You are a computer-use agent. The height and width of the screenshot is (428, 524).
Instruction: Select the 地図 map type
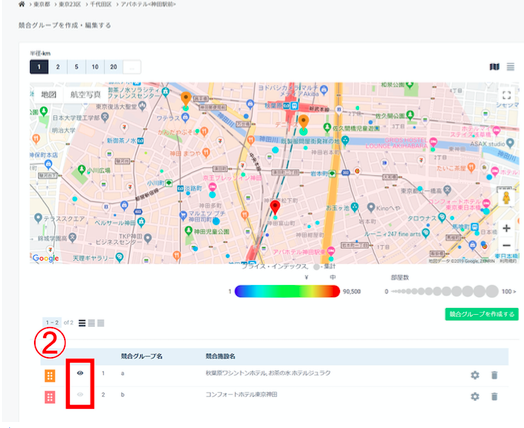(x=48, y=95)
